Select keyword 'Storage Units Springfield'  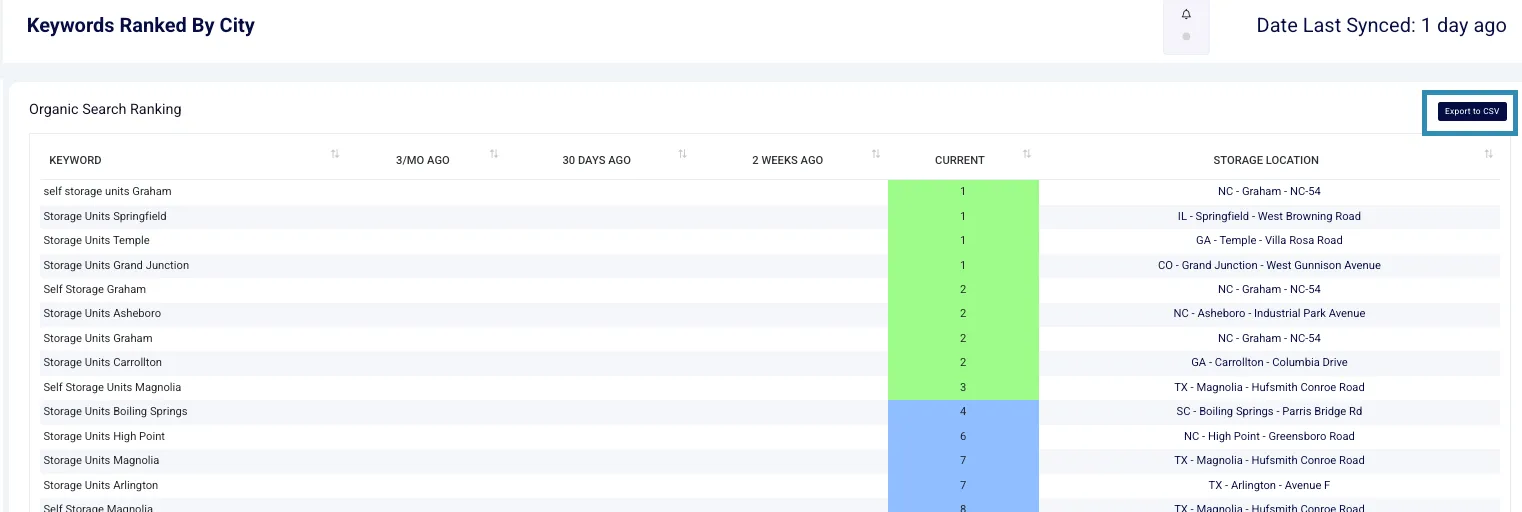[105, 216]
